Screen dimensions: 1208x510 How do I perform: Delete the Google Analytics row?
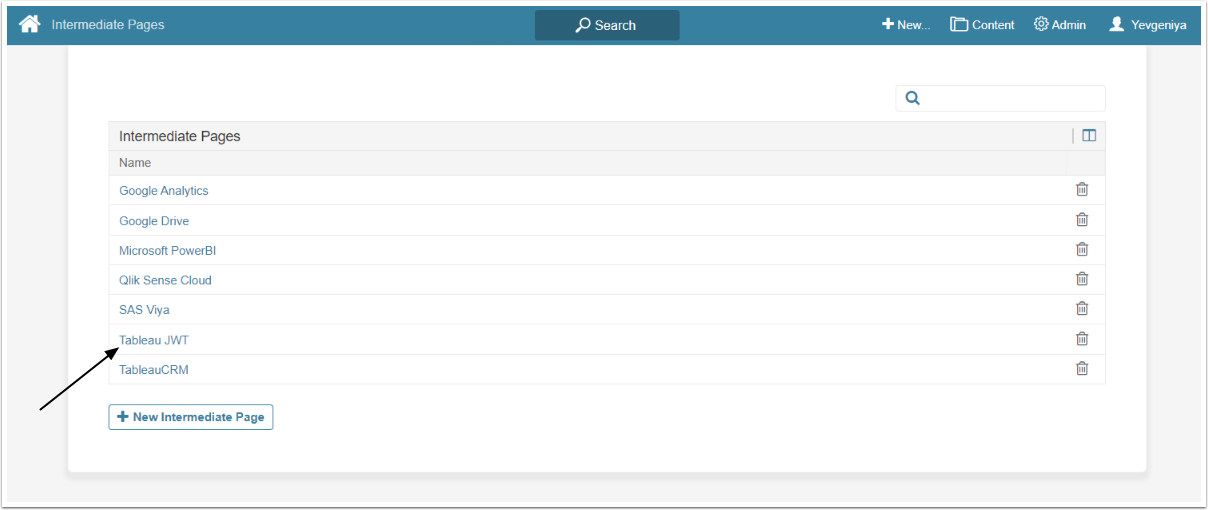(x=1082, y=190)
